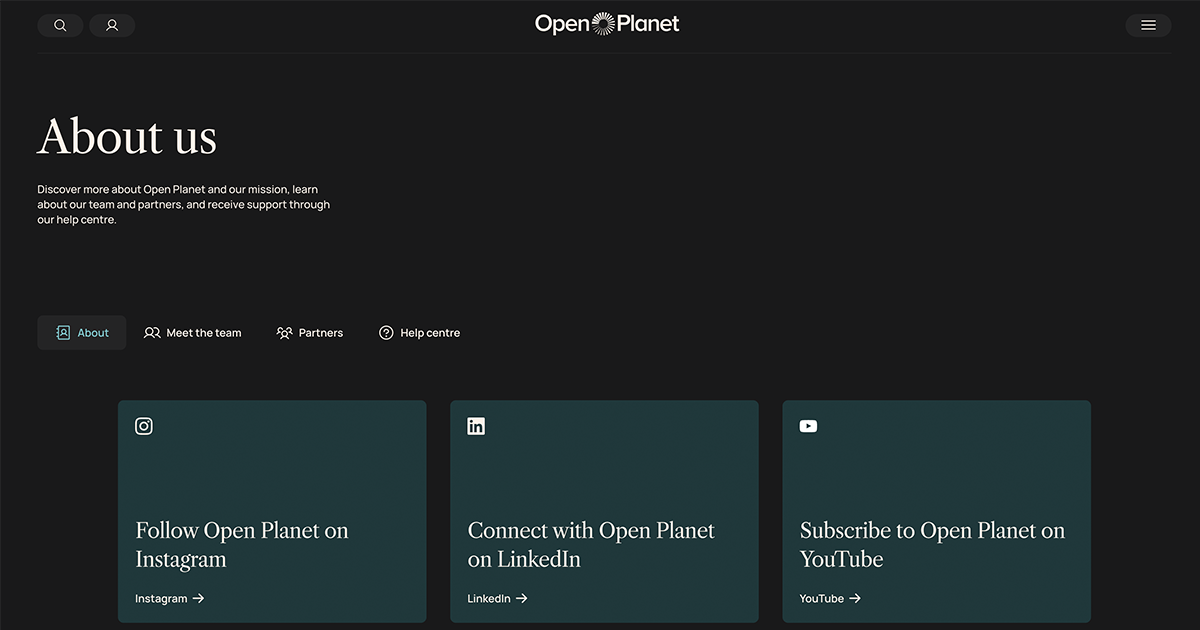Image resolution: width=1200 pixels, height=630 pixels.
Task: Click the badge icon beside About
Action: [x=62, y=332]
